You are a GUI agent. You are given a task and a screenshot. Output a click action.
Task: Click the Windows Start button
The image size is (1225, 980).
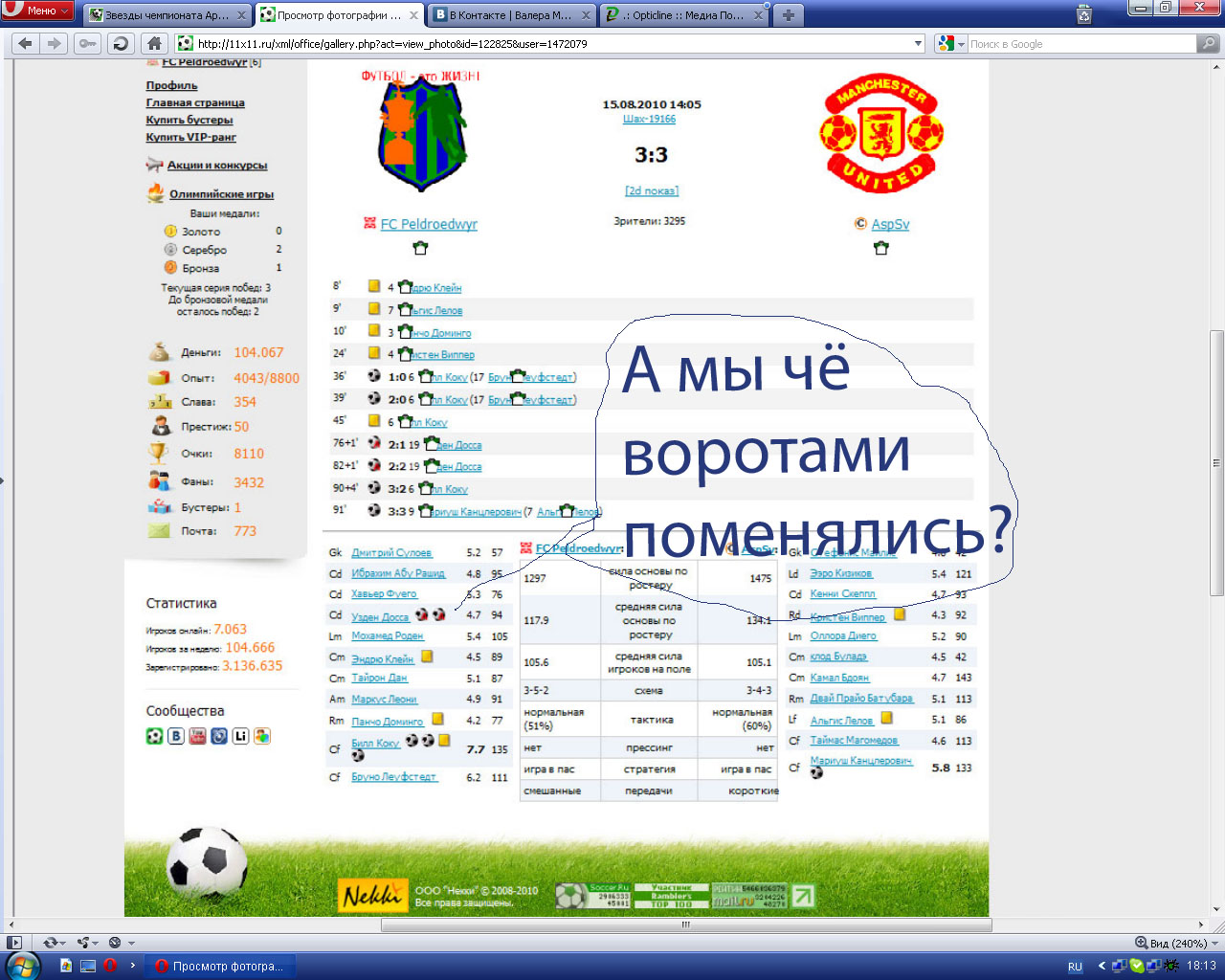tap(21, 965)
